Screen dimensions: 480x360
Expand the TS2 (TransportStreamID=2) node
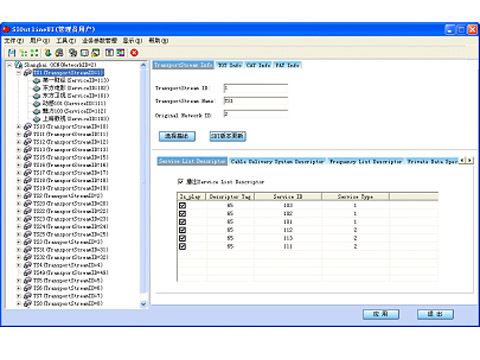click(x=19, y=196)
